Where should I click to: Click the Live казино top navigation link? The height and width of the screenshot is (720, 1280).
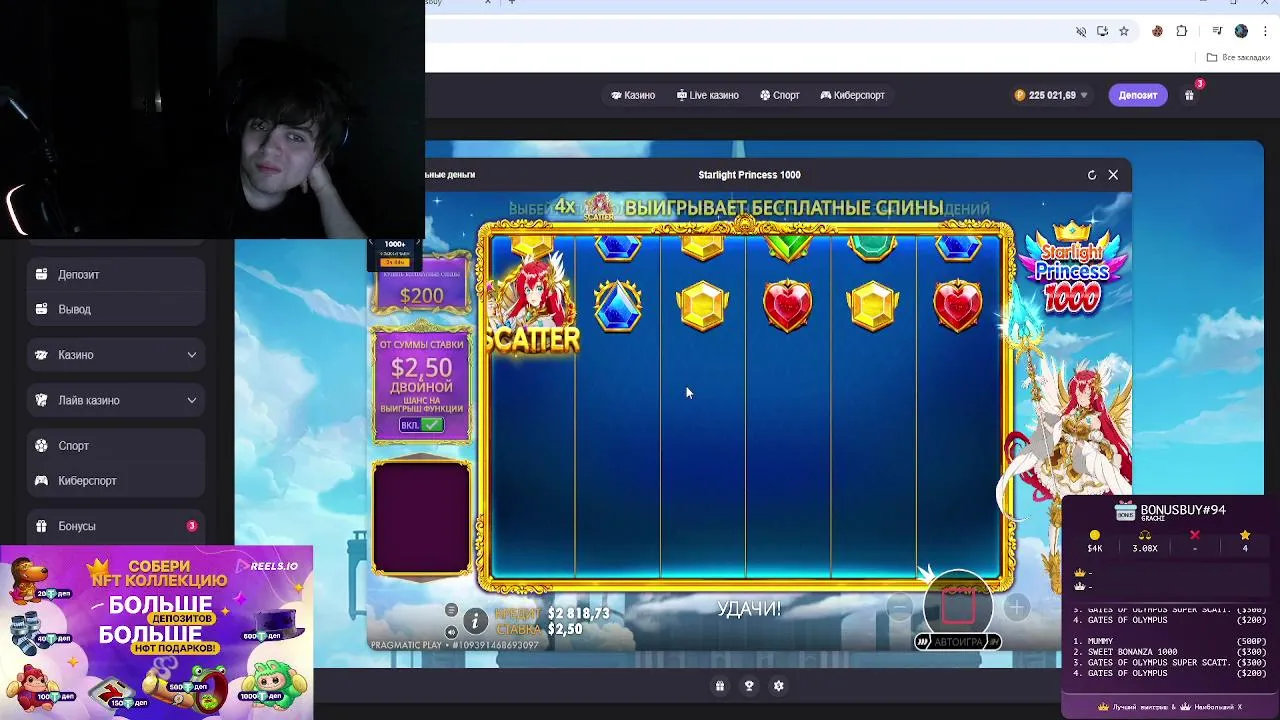pyautogui.click(x=708, y=95)
